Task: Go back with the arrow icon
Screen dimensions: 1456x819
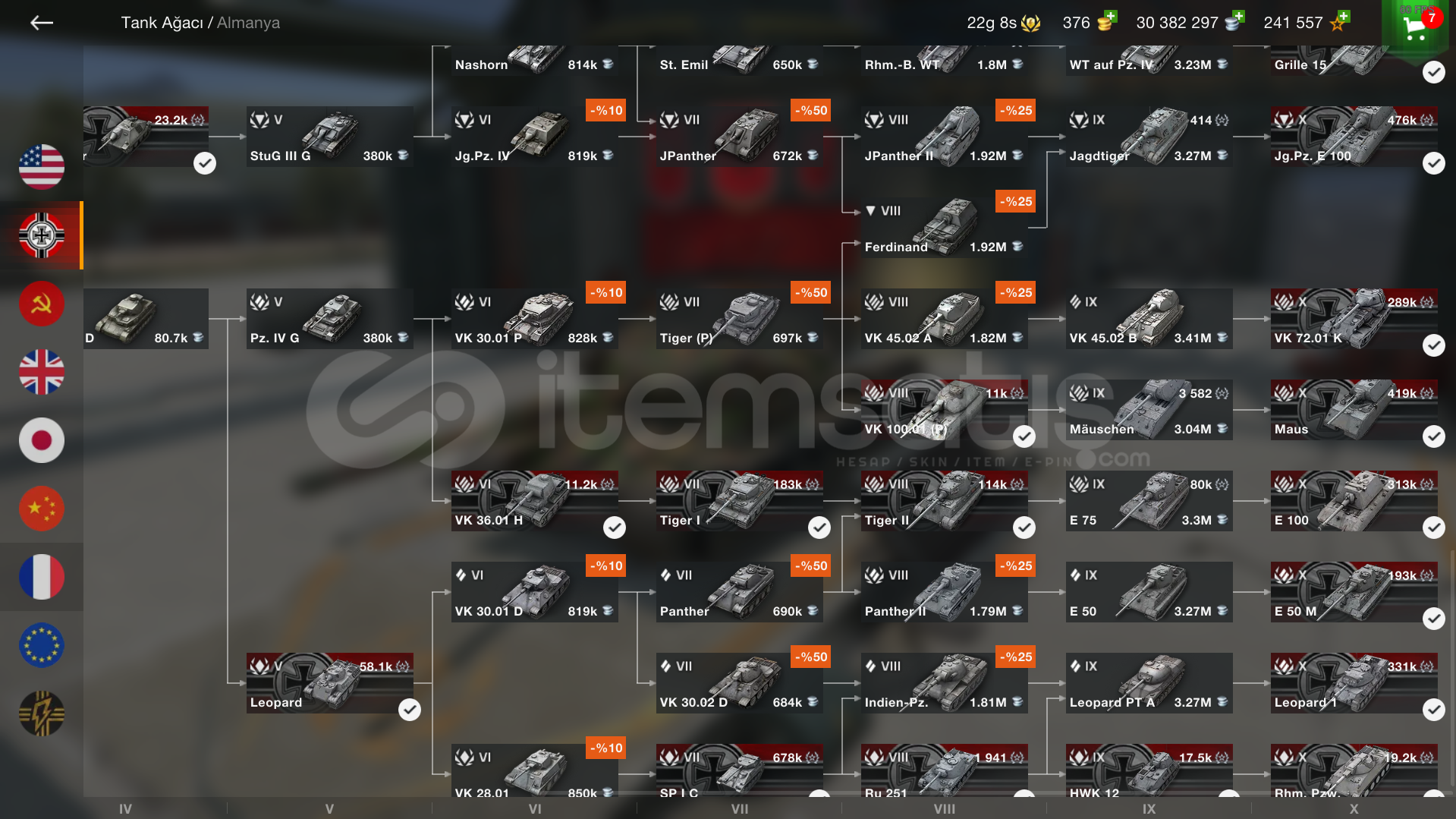Action: pos(41,23)
